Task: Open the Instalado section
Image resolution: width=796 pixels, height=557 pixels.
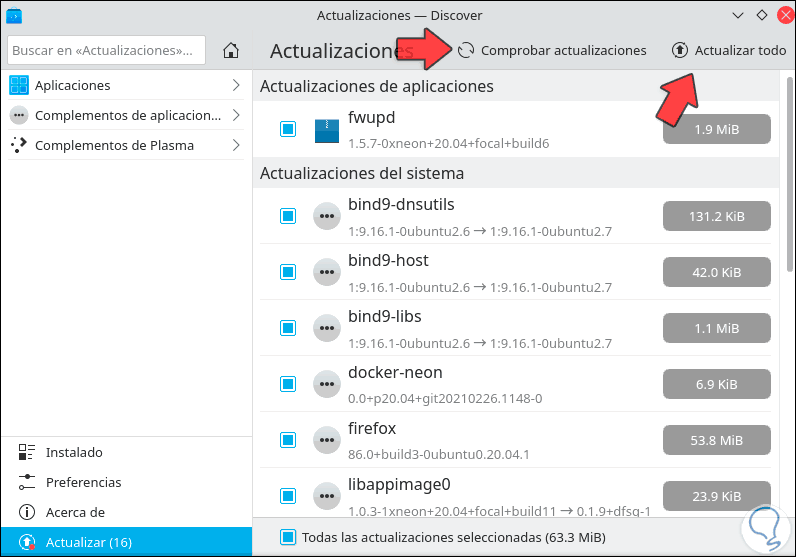Action: tap(126, 452)
